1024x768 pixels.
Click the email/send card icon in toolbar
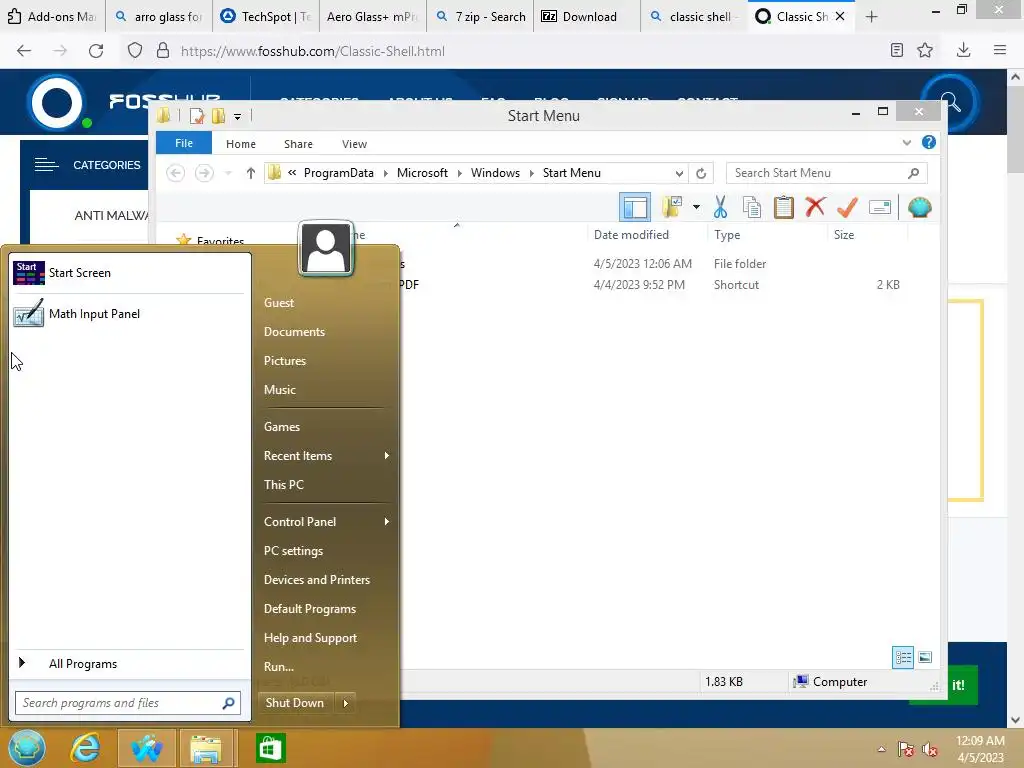(880, 207)
